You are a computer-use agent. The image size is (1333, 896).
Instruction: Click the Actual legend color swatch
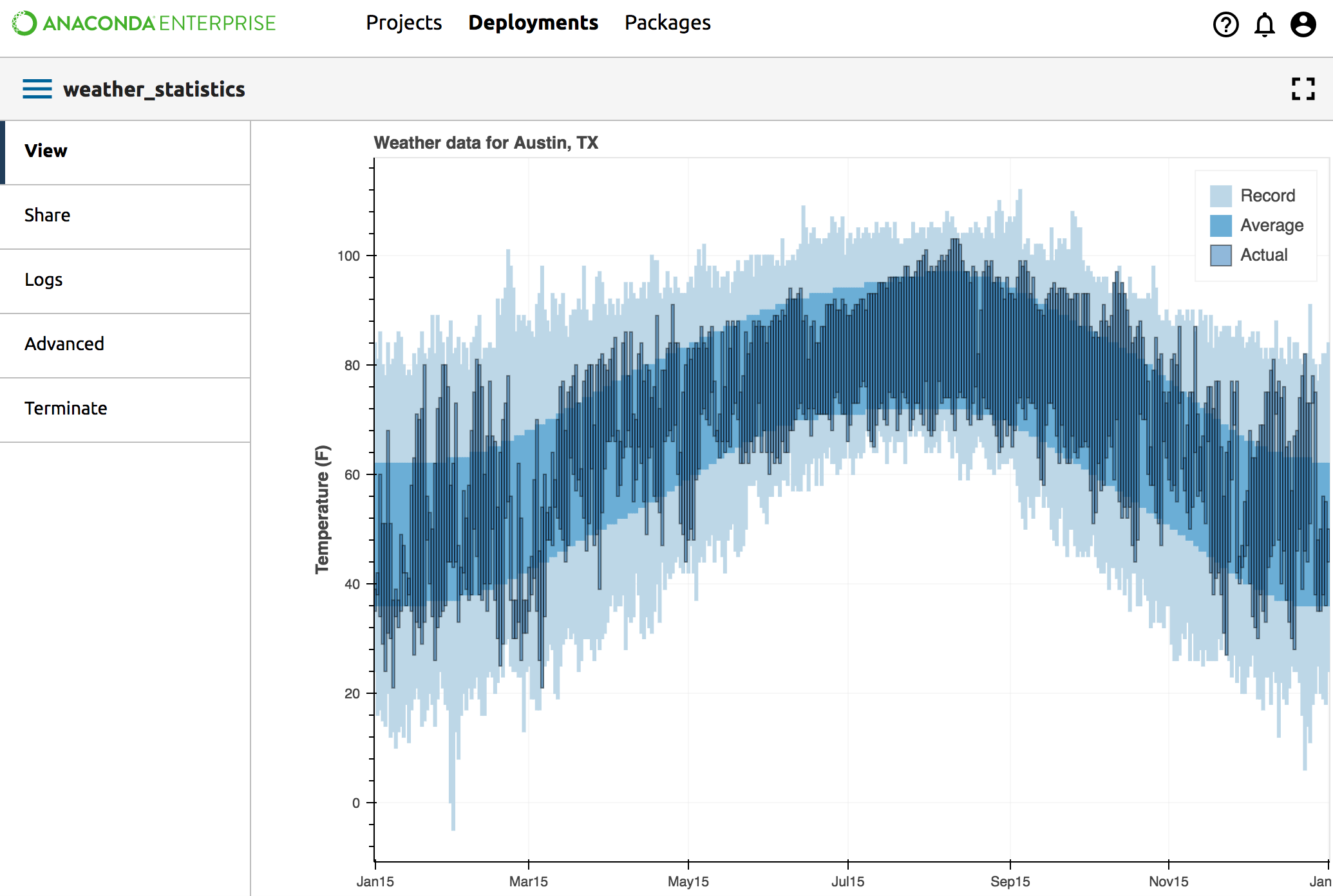[x=1220, y=255]
